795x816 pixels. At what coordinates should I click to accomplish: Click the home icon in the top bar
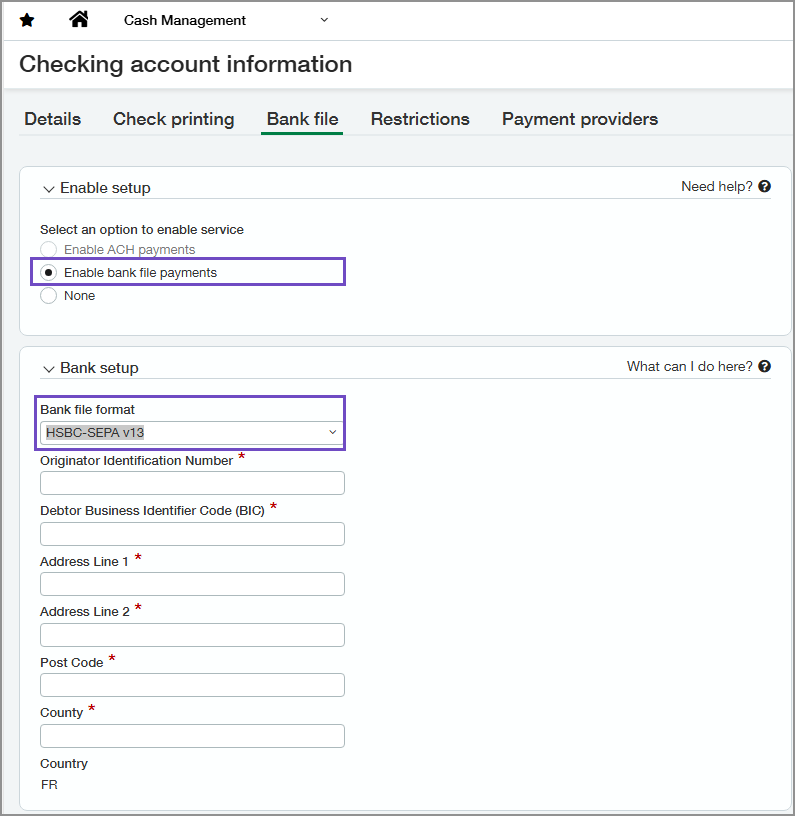[78, 19]
